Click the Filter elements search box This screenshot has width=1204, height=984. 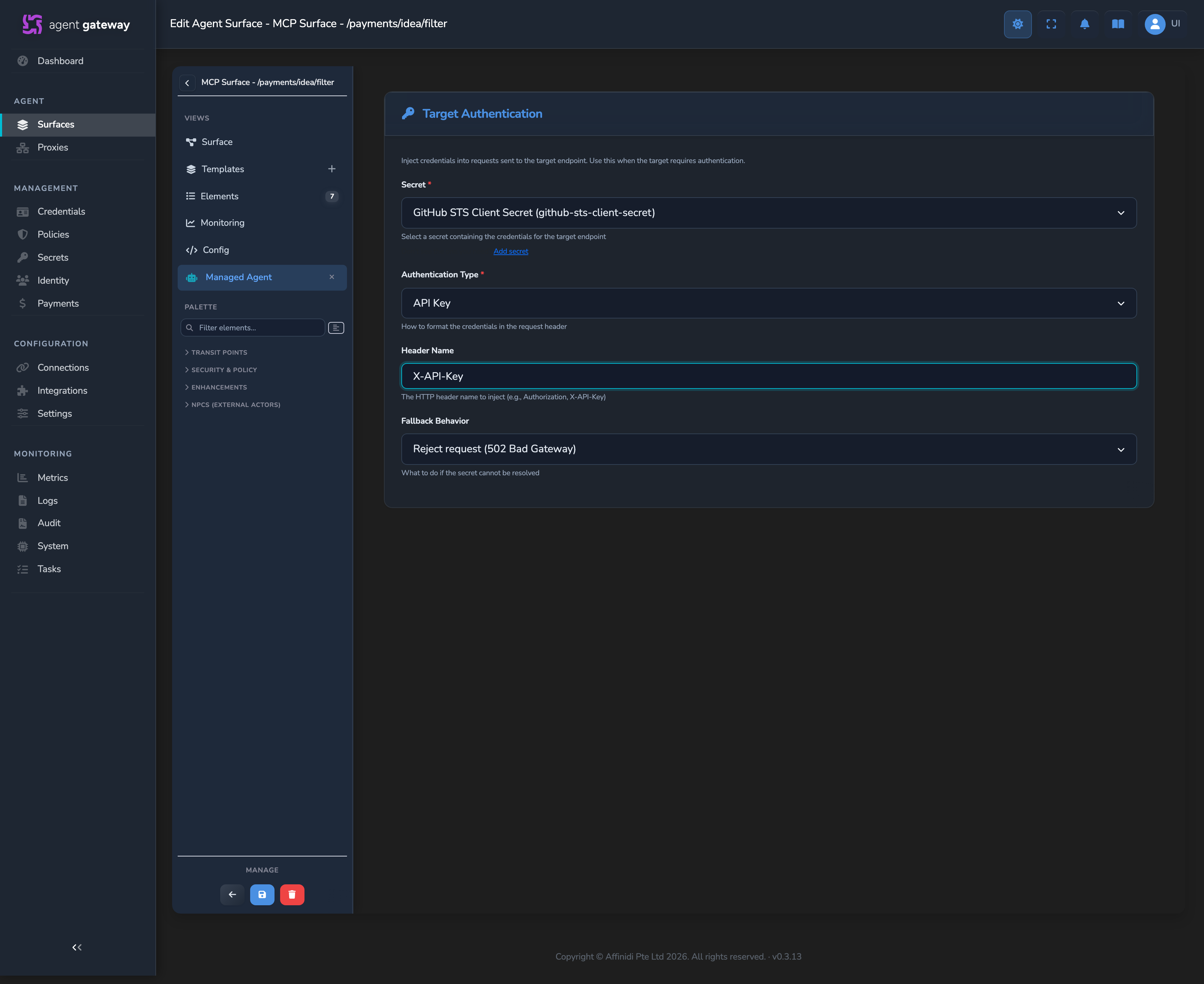(x=253, y=328)
